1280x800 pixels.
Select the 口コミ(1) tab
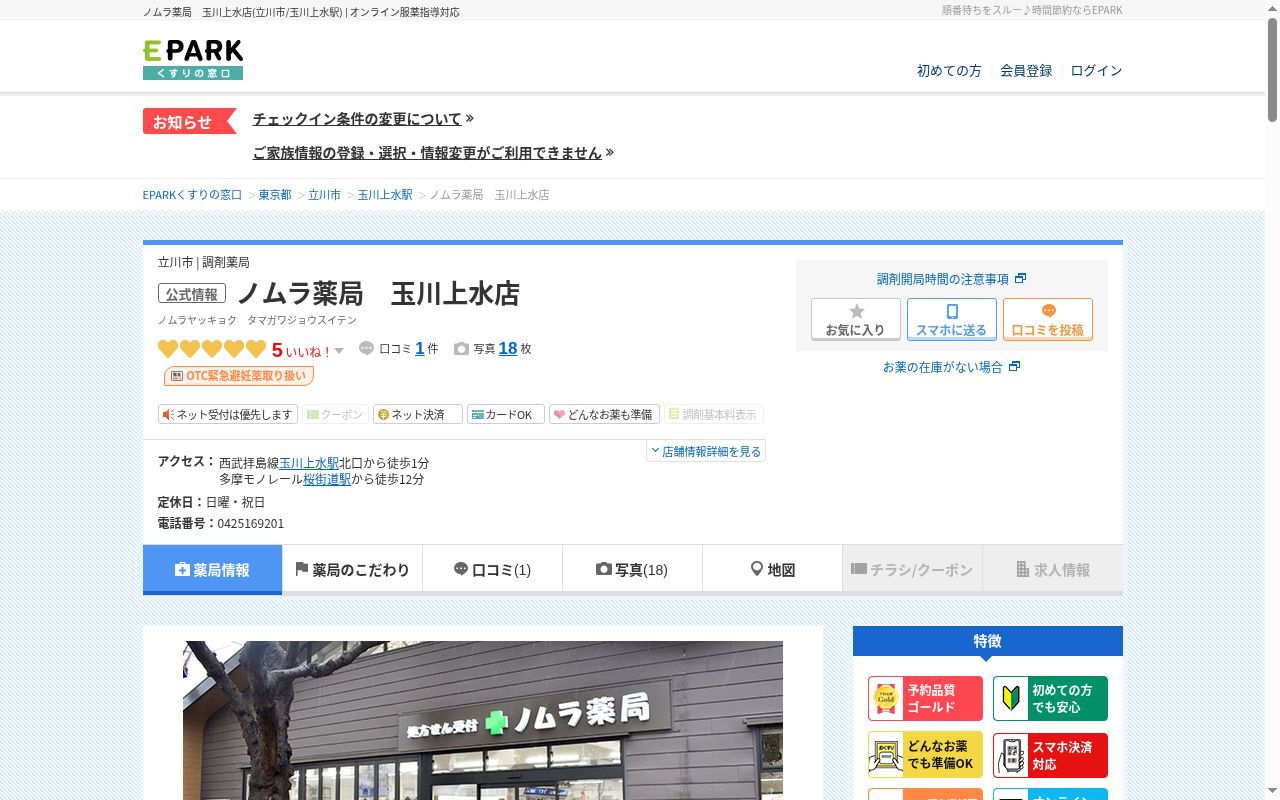point(492,570)
